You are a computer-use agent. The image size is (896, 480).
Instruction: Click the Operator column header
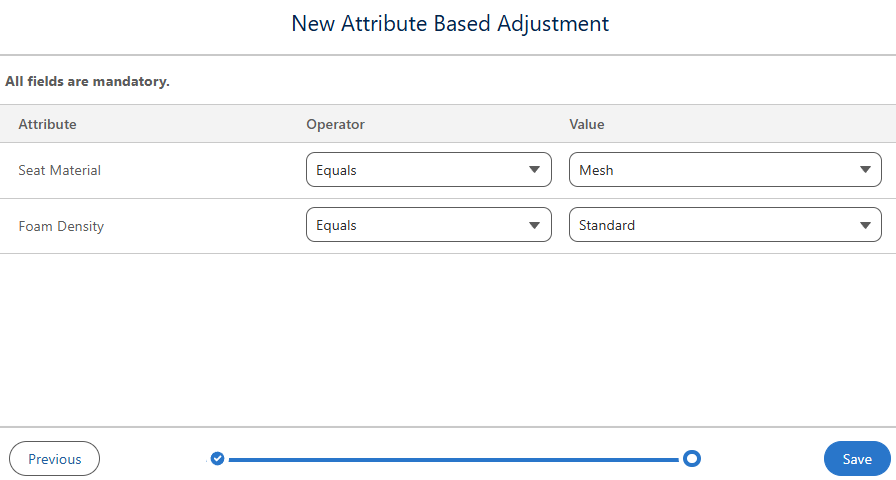tap(335, 124)
